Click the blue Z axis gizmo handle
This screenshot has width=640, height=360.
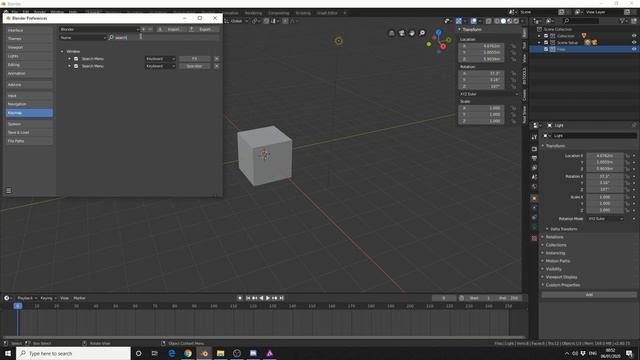(x=438, y=32)
